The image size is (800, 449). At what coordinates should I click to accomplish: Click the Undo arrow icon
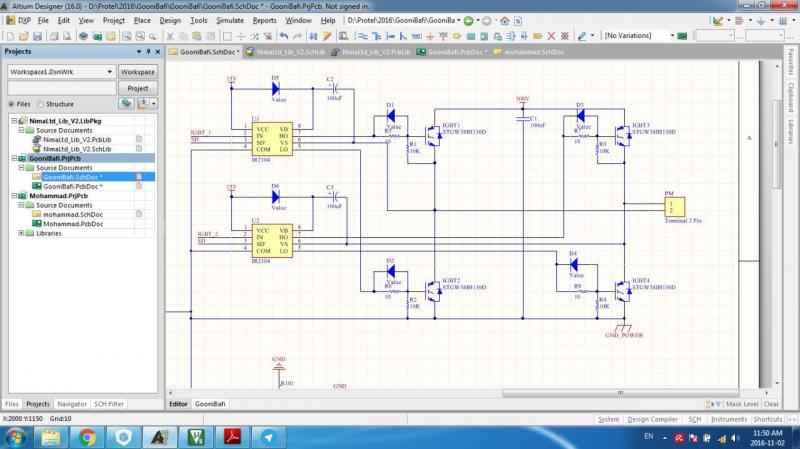pyautogui.click(x=284, y=36)
